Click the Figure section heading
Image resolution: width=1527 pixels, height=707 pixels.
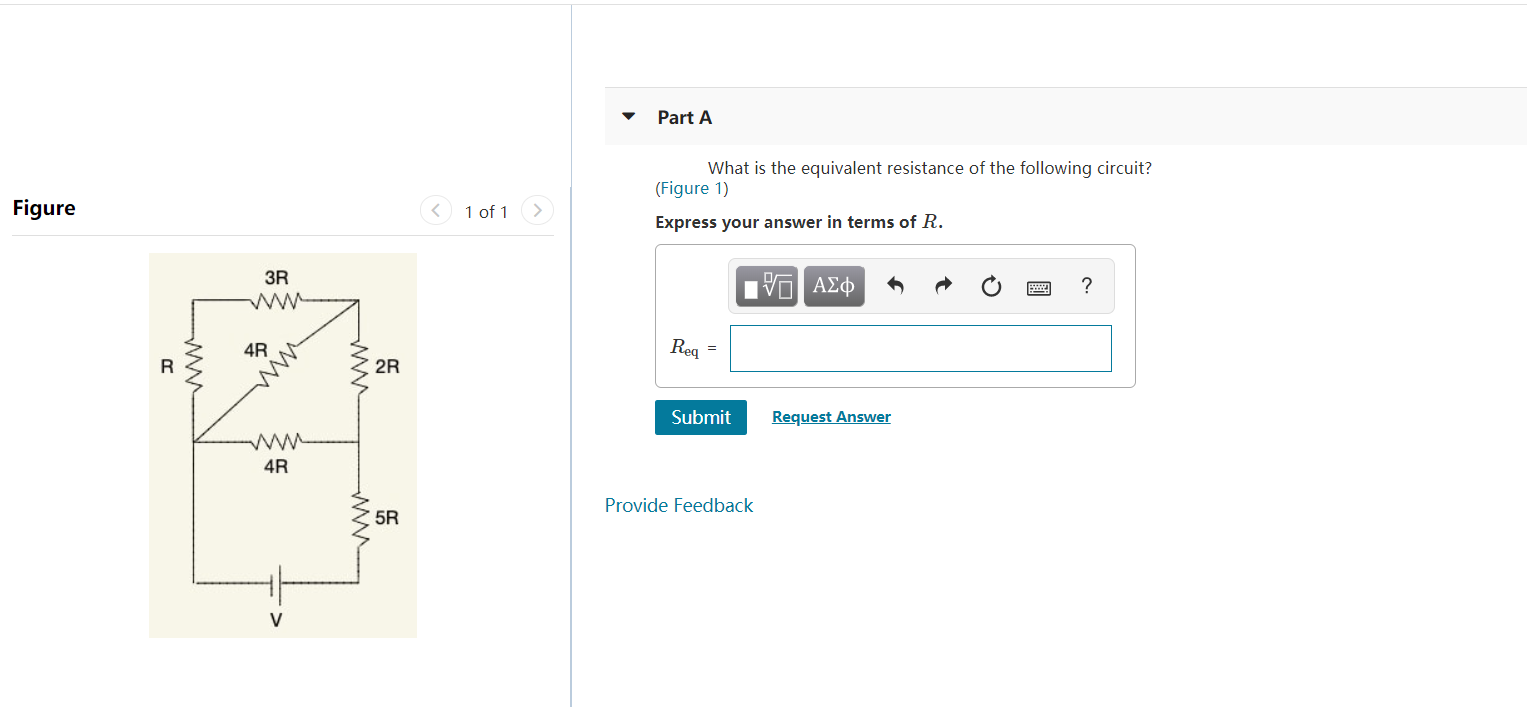pos(43,207)
